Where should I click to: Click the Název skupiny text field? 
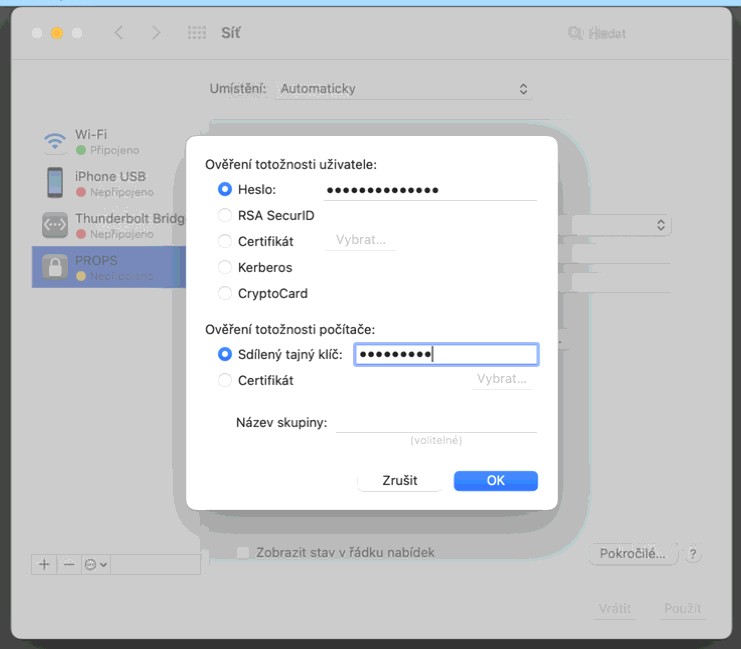(436, 422)
